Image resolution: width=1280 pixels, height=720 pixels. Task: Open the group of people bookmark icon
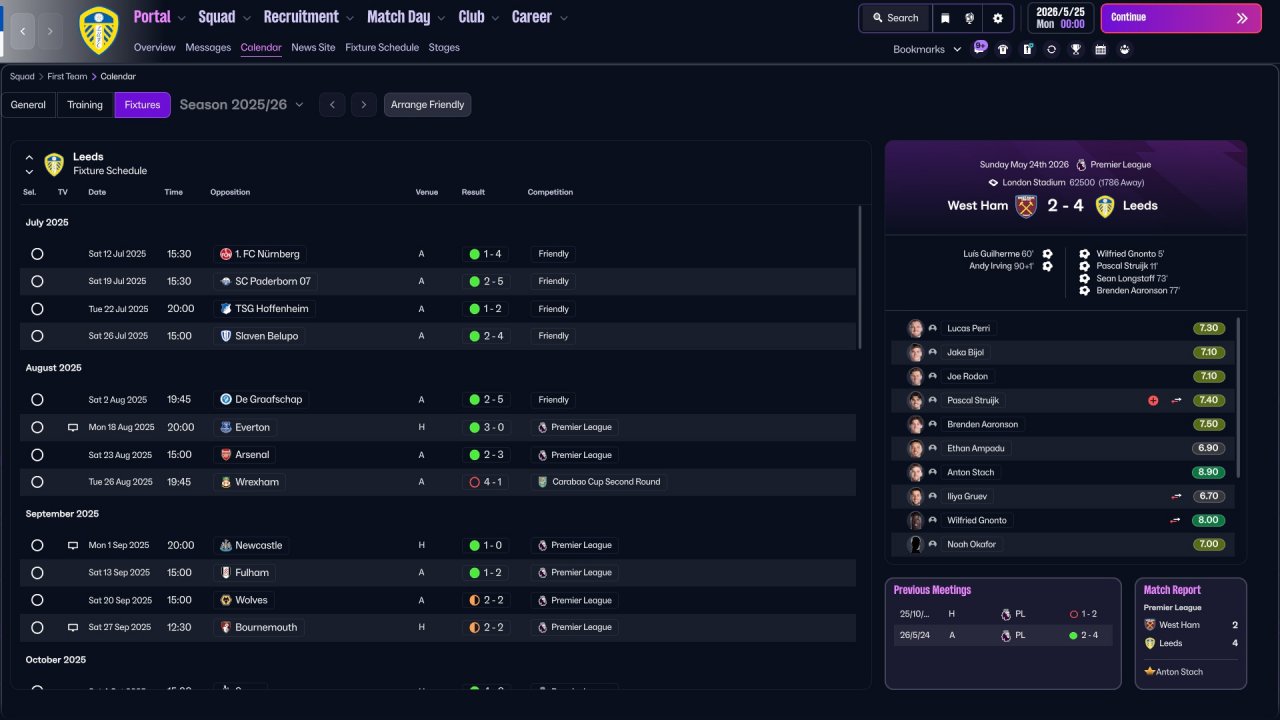1125,49
